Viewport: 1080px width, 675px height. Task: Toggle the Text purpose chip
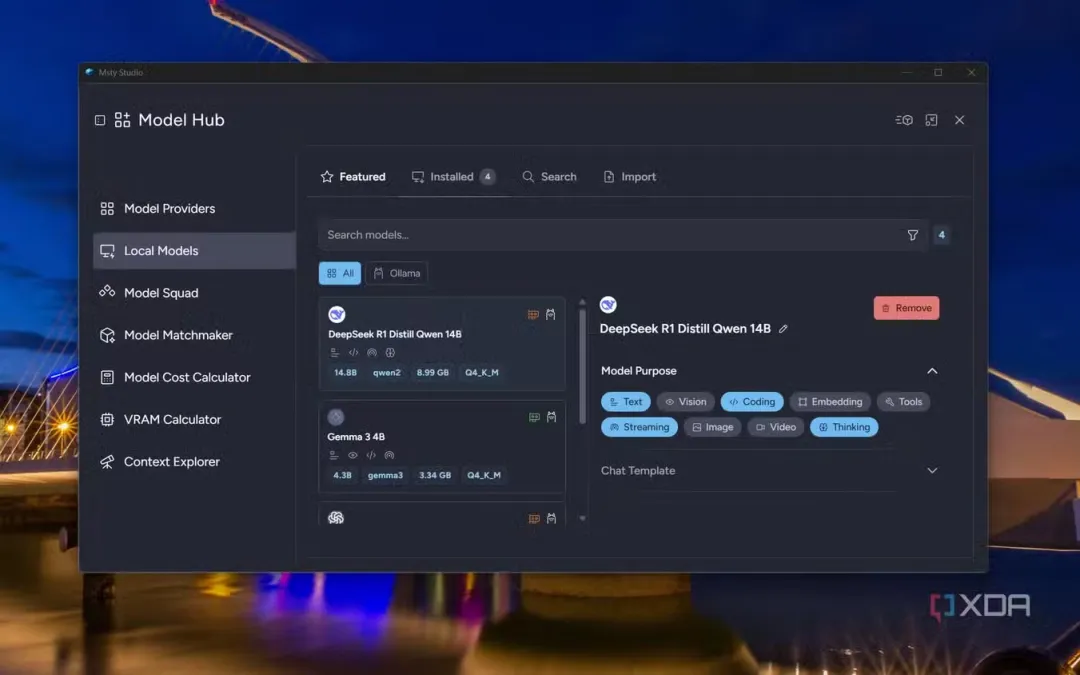626,402
